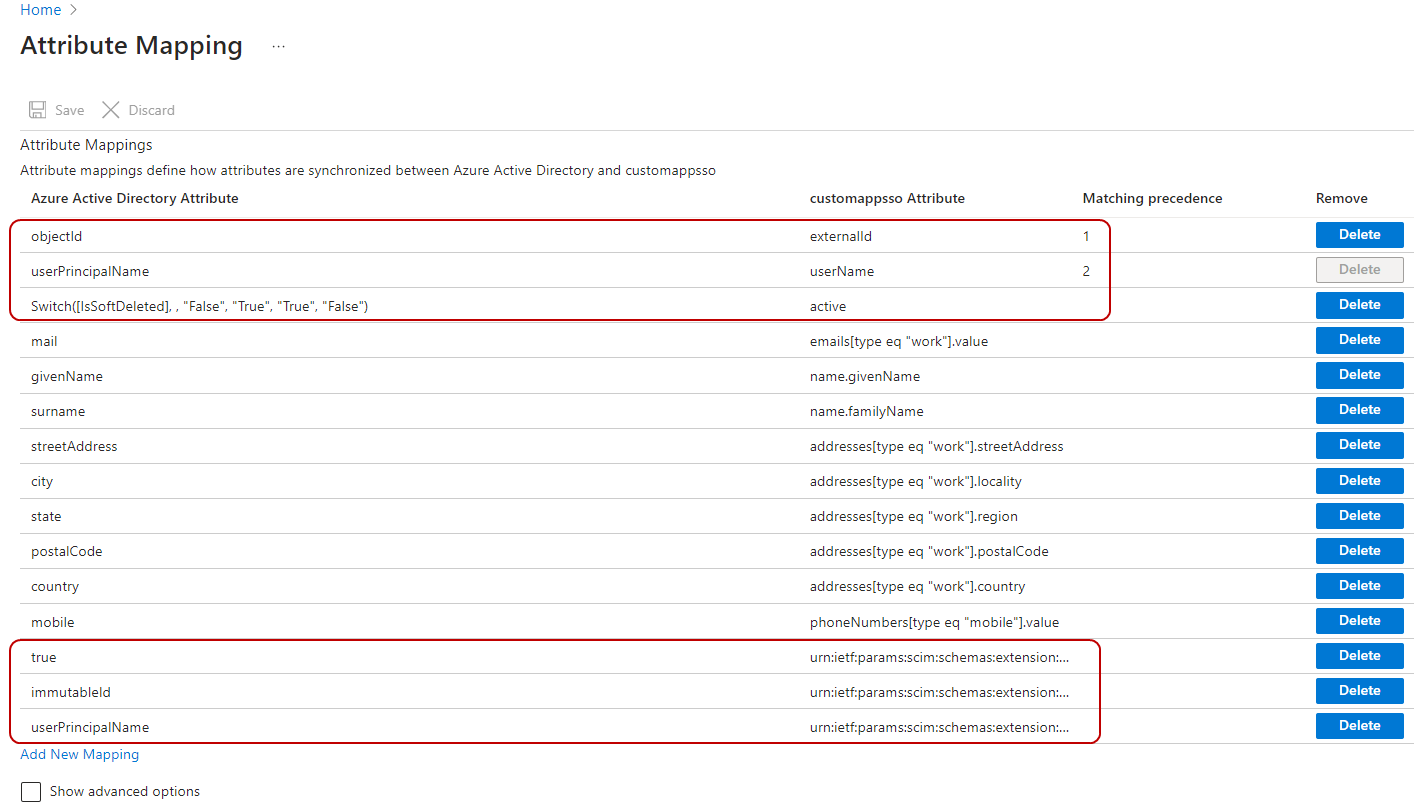The image size is (1414, 803).
Task: Delete the givenName mapping
Action: click(1359, 375)
